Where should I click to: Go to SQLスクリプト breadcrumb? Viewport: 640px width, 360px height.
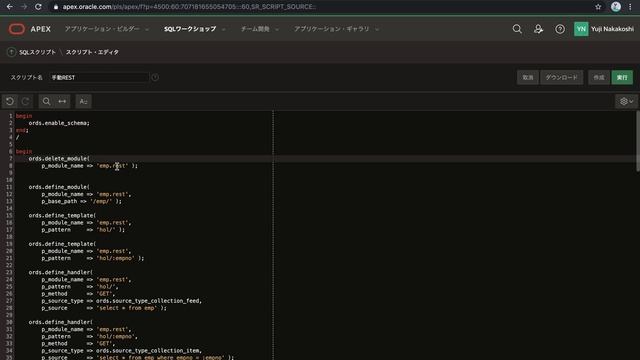point(38,52)
